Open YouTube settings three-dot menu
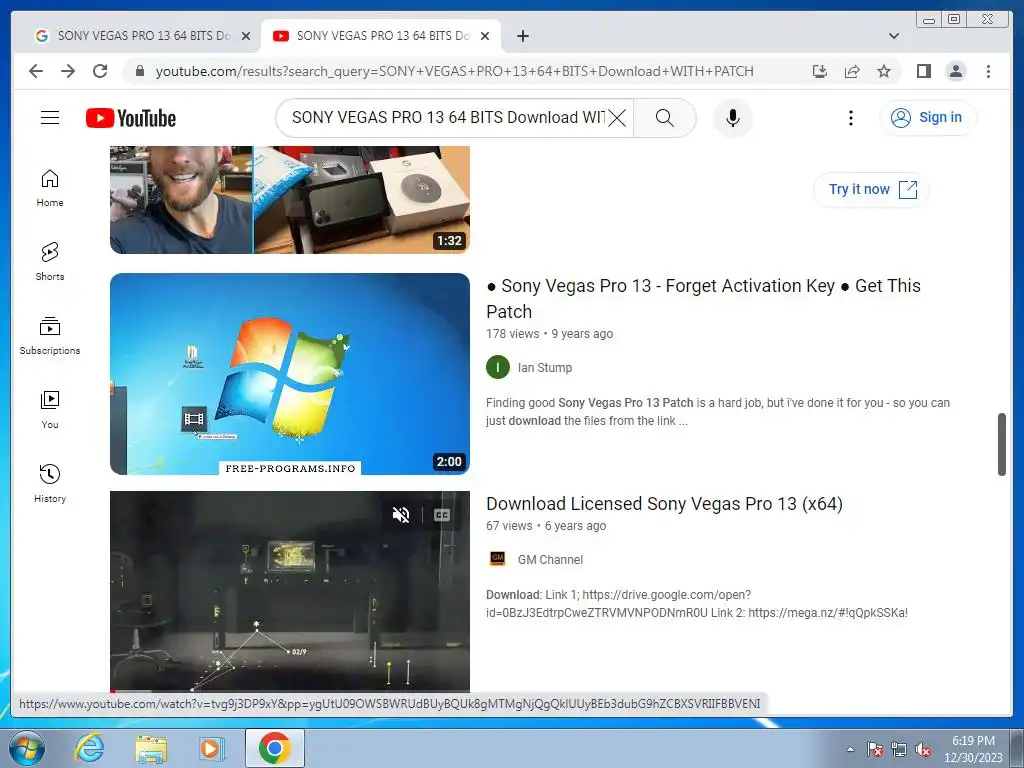The height and width of the screenshot is (768, 1024). point(850,118)
